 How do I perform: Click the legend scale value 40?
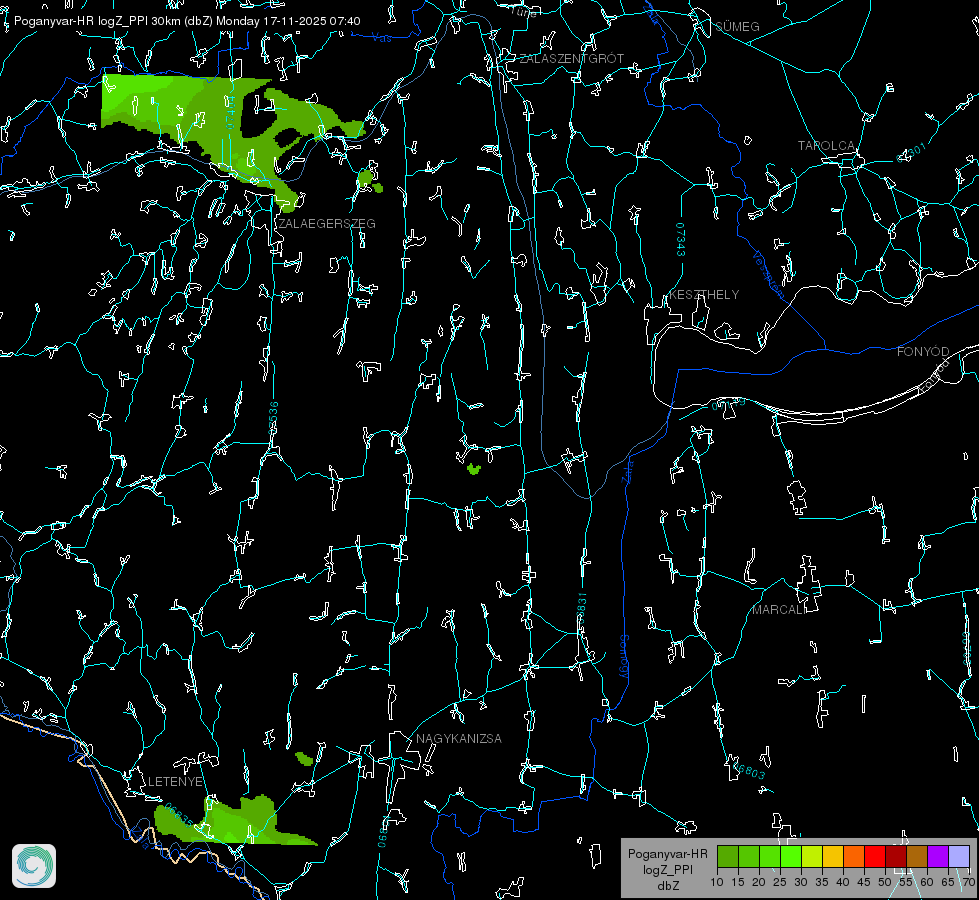(x=842, y=883)
